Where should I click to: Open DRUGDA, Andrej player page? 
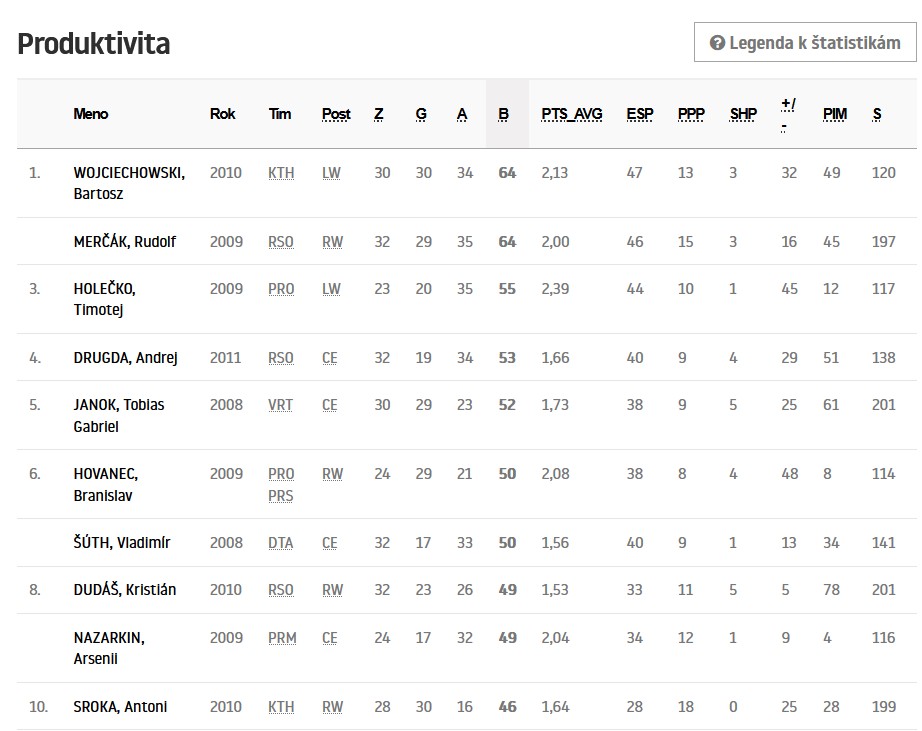[x=125, y=358]
